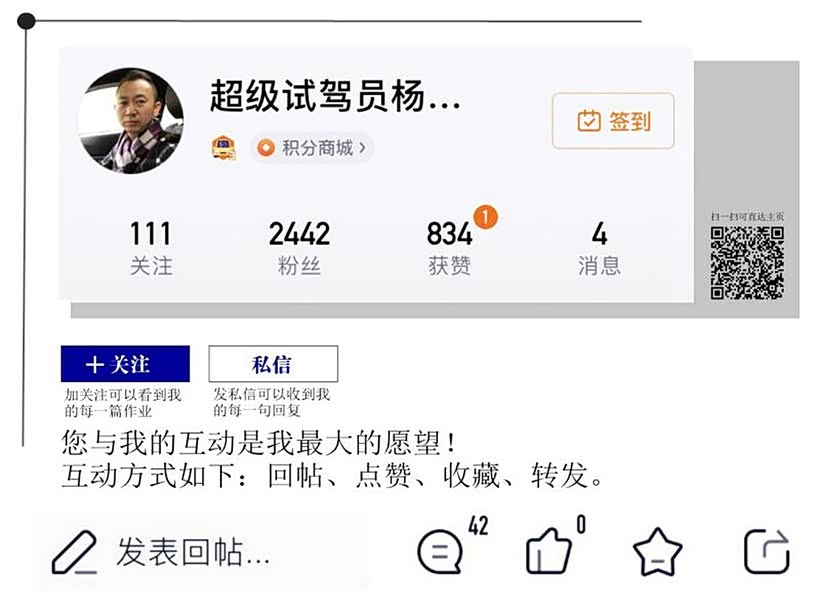Tap the star favorite icon
The image size is (820, 615).
(x=657, y=552)
